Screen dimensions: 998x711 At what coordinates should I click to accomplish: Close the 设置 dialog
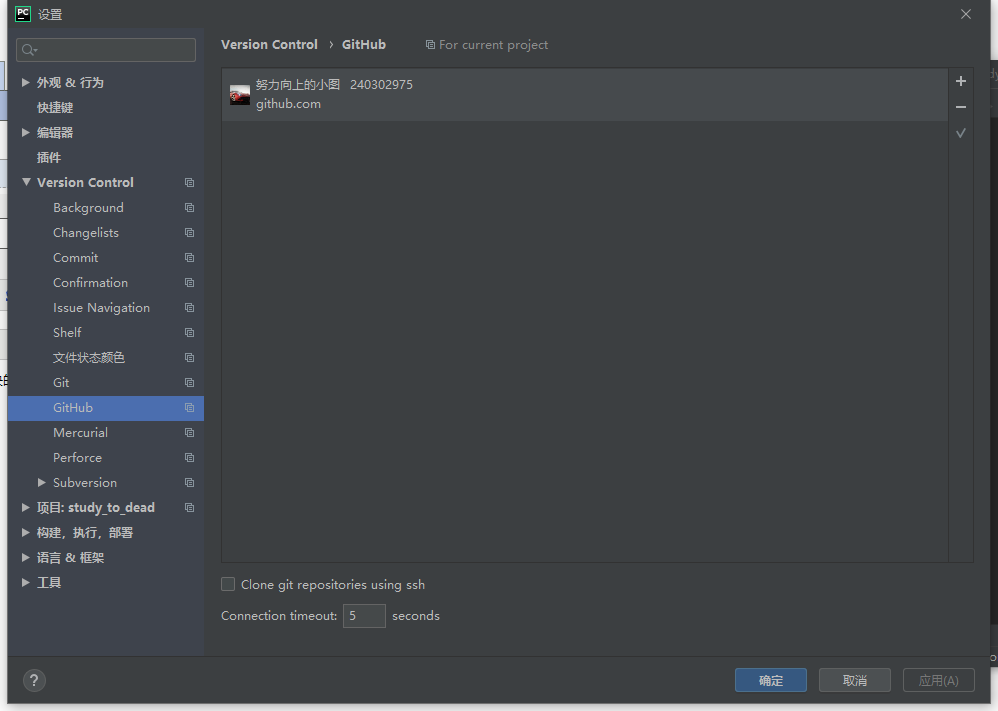(x=966, y=14)
